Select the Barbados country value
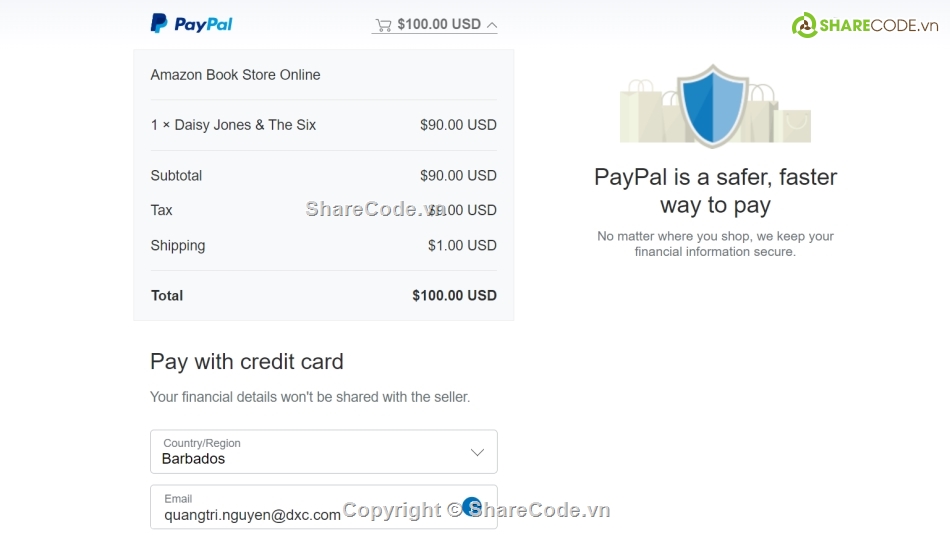 [x=194, y=459]
